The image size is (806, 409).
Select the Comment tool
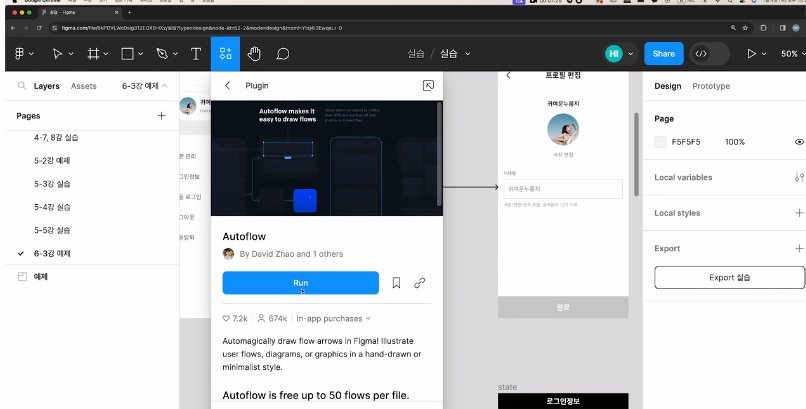(x=283, y=53)
